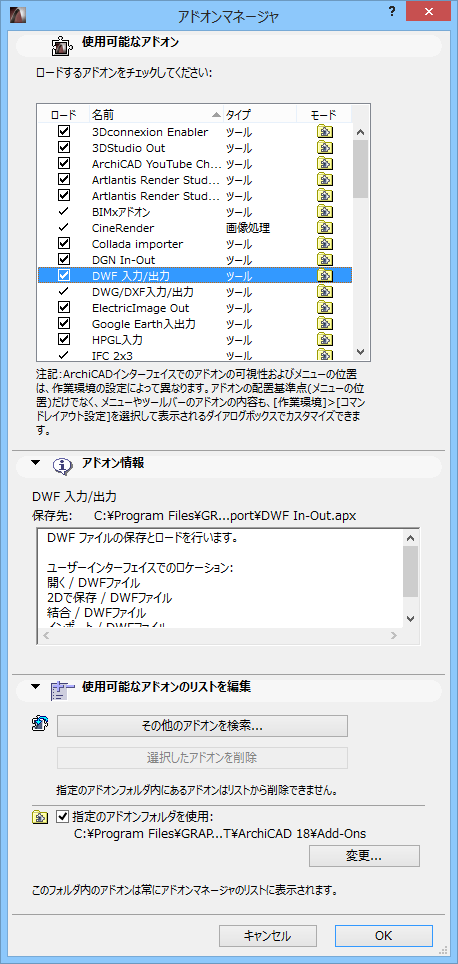Image resolution: width=458 pixels, height=964 pixels.
Task: Click folder mode icon for DWG/DXF入力/出力
Action: (x=325, y=291)
